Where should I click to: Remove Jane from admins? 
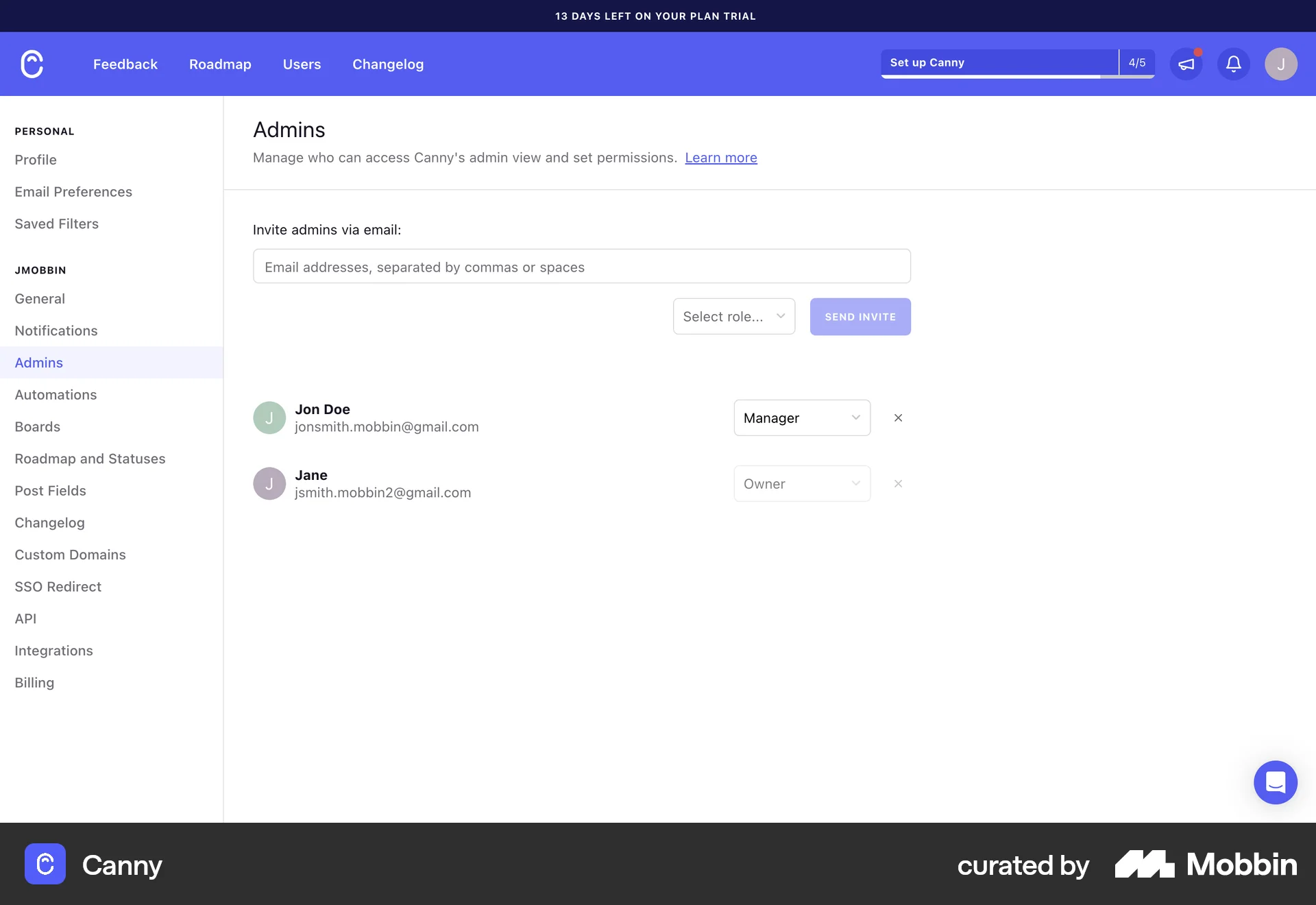pyautogui.click(x=898, y=483)
